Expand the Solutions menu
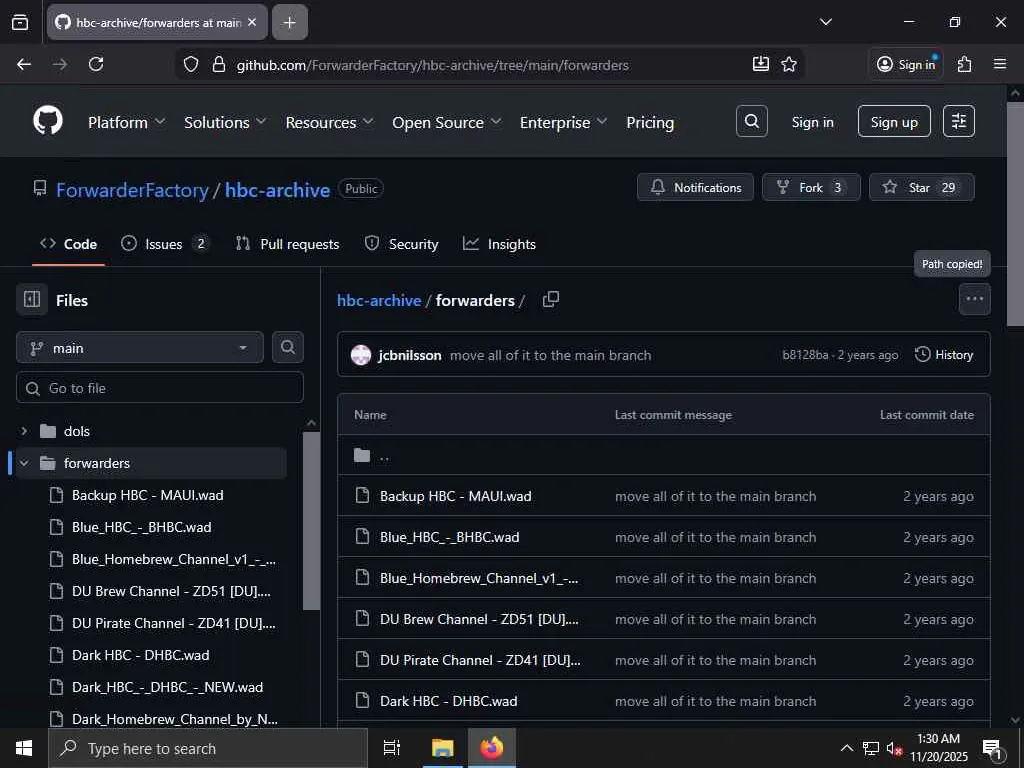The width and height of the screenshot is (1024, 768). [x=225, y=122]
